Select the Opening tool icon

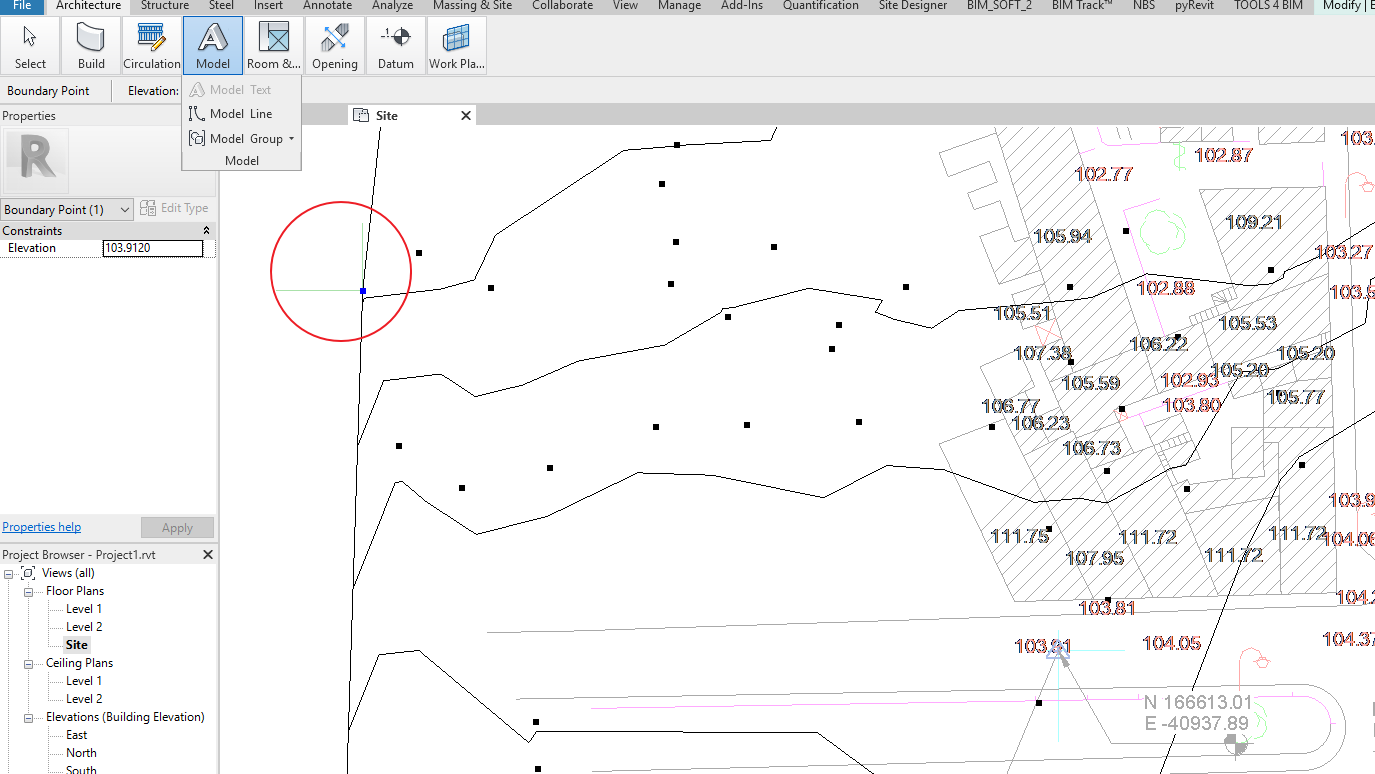[334, 44]
